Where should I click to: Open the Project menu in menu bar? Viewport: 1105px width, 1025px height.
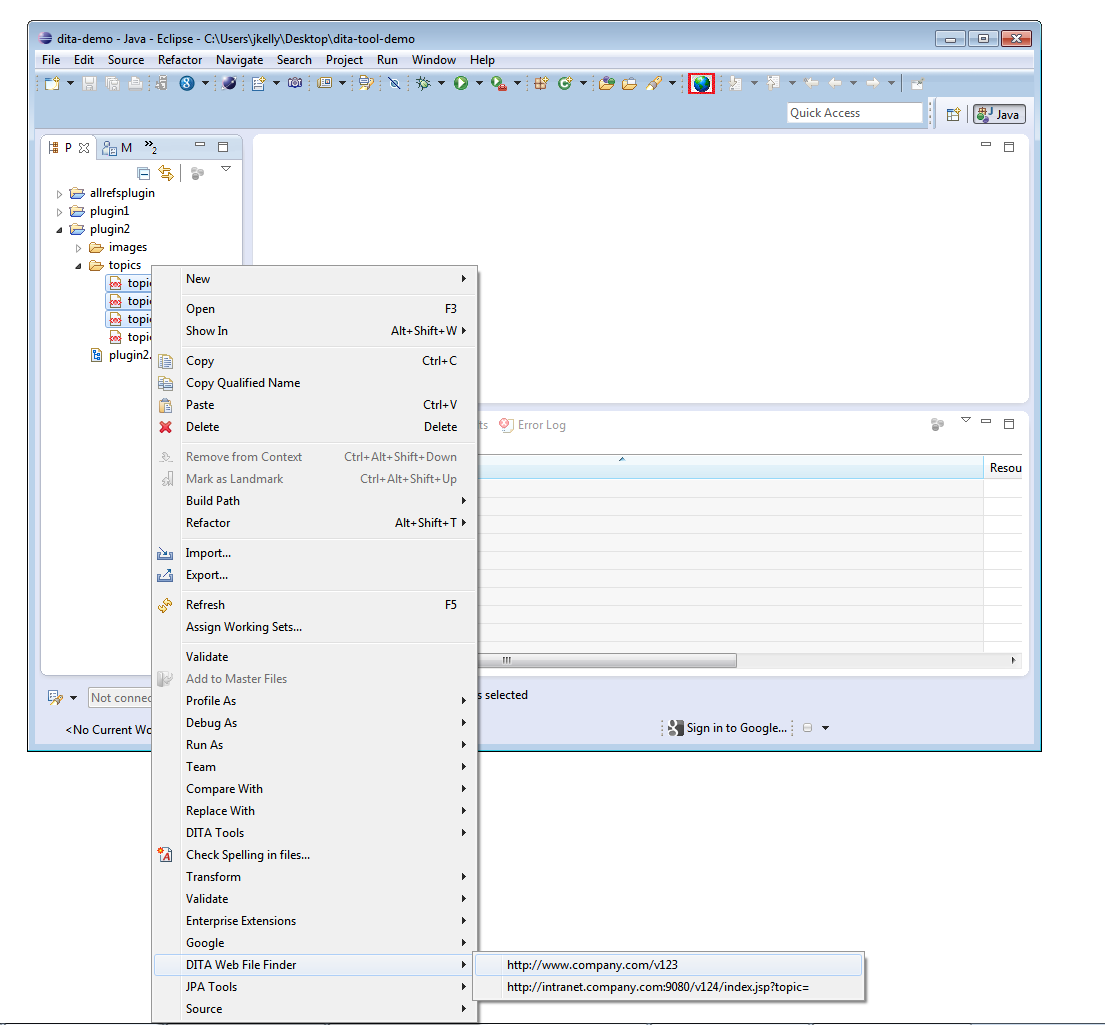[344, 60]
